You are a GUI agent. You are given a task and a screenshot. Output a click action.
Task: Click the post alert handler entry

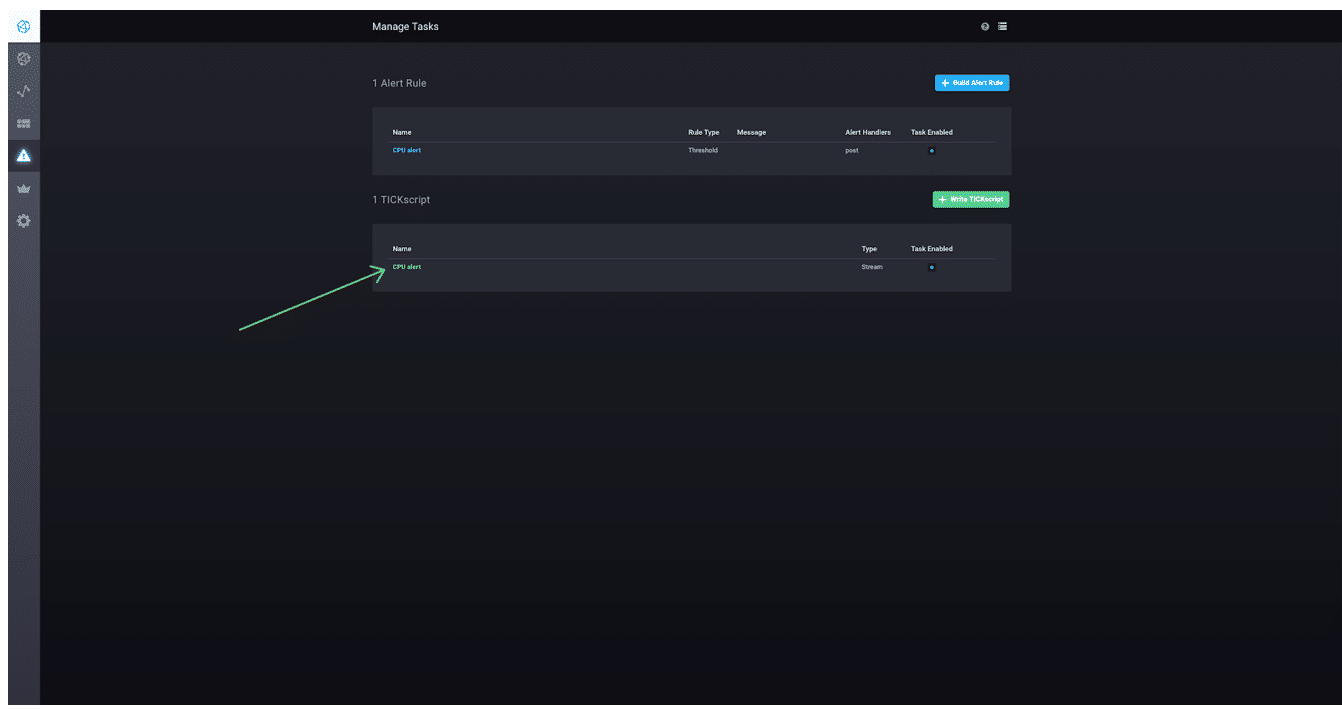[x=851, y=151]
